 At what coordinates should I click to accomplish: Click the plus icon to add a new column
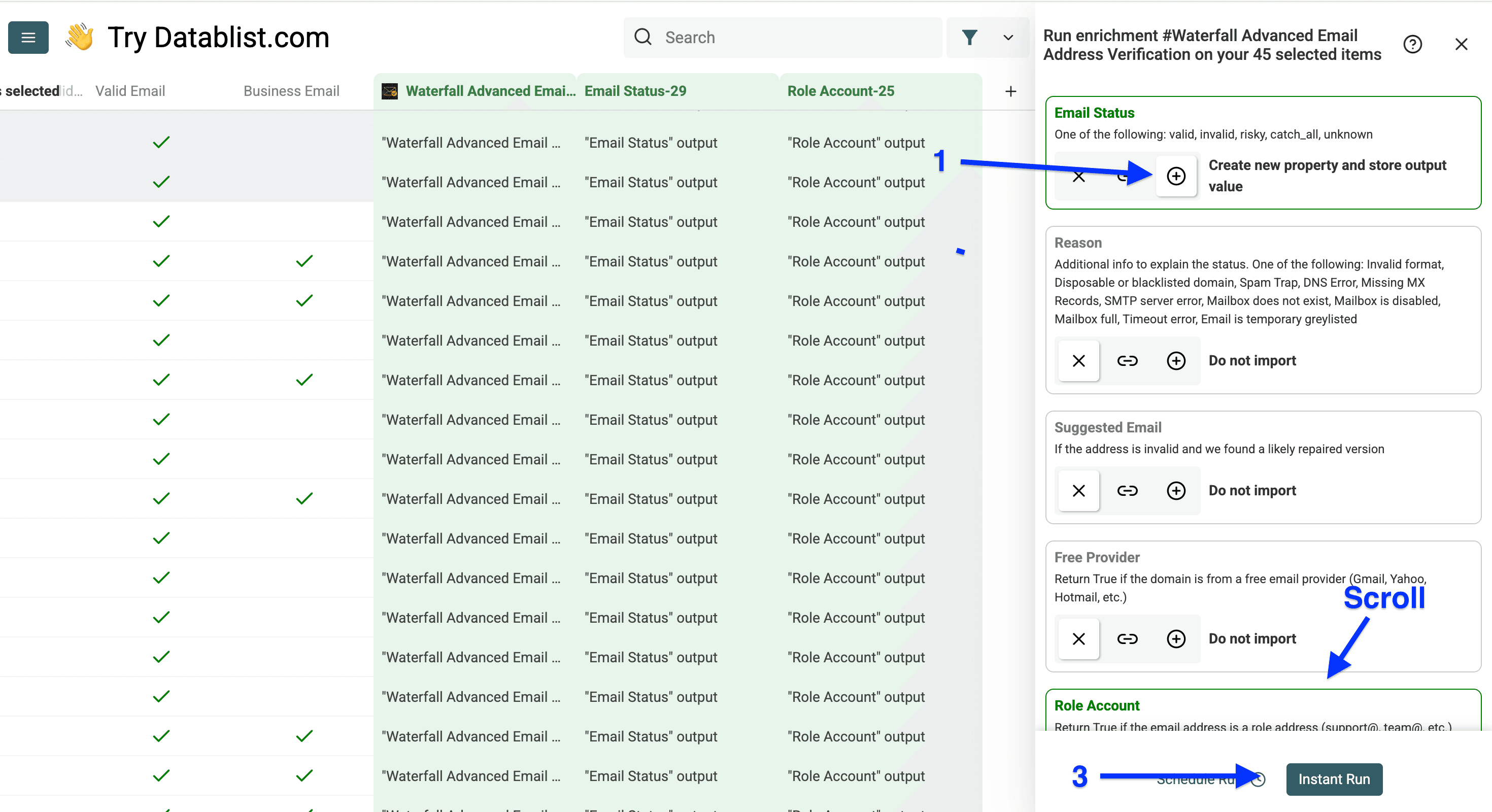[x=1011, y=91]
